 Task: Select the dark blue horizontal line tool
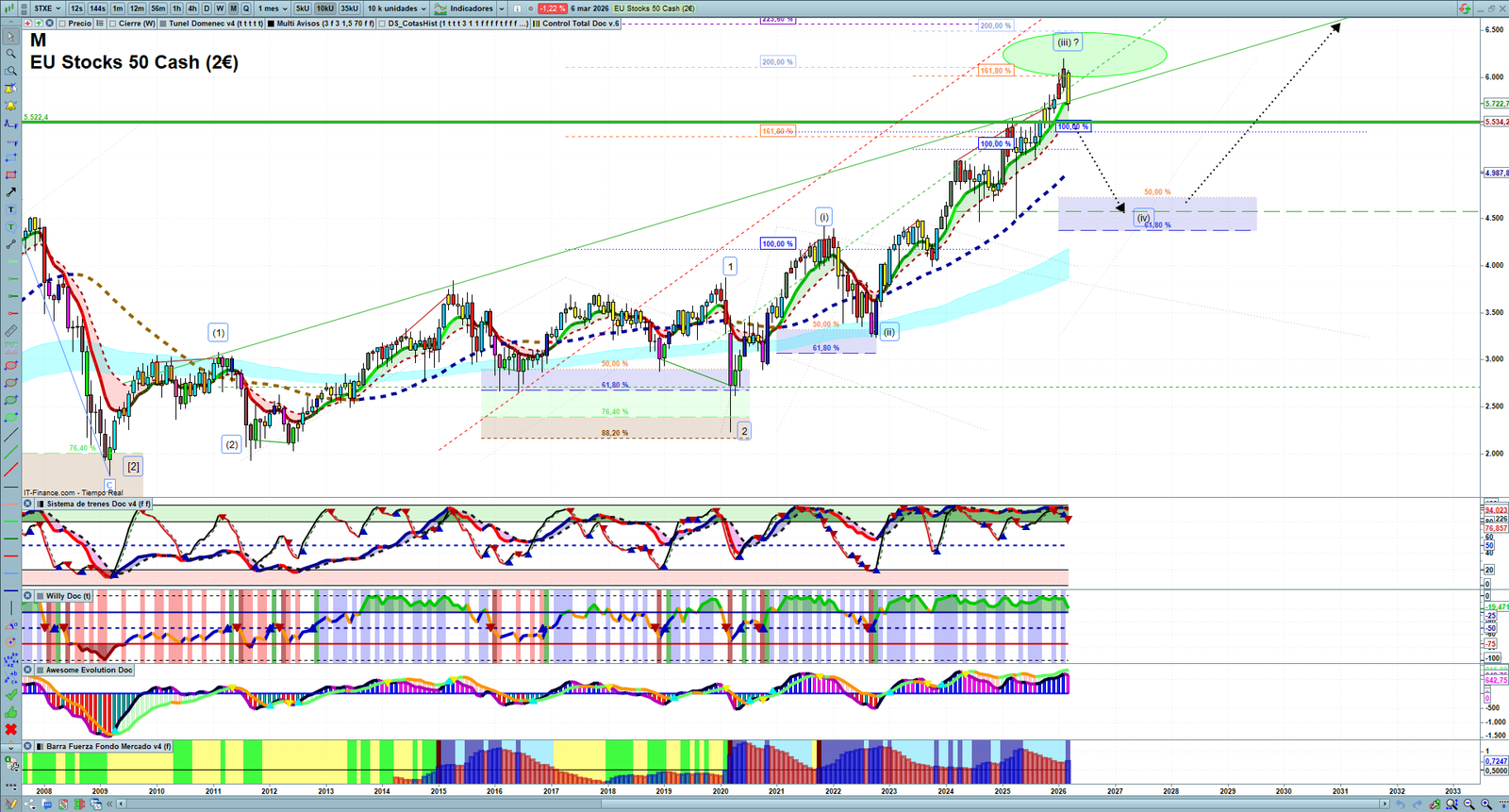[x=10, y=591]
